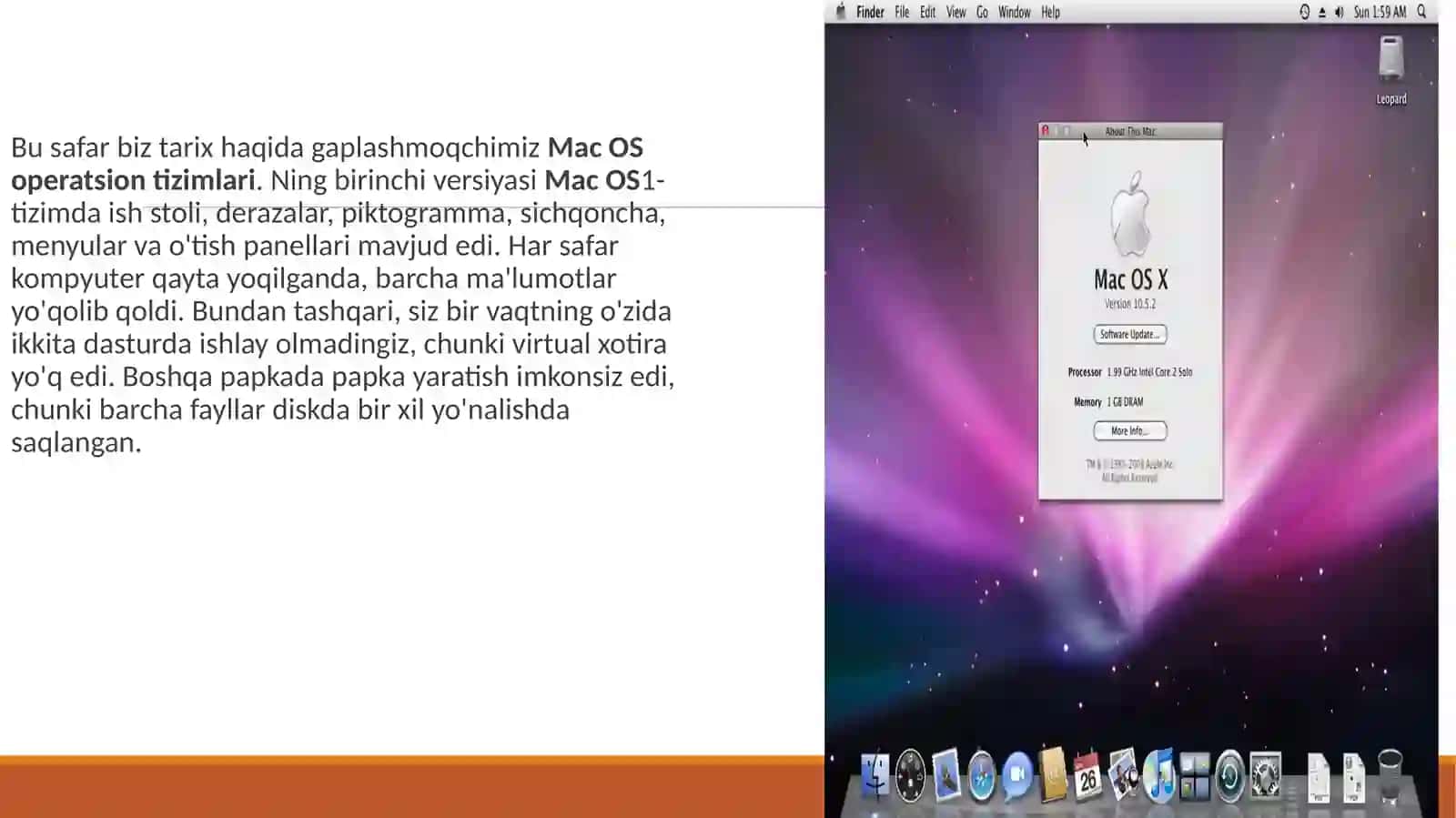Screen dimensions: 1456x818
Task: Launch Safari compass icon in dock
Action: coord(982,776)
